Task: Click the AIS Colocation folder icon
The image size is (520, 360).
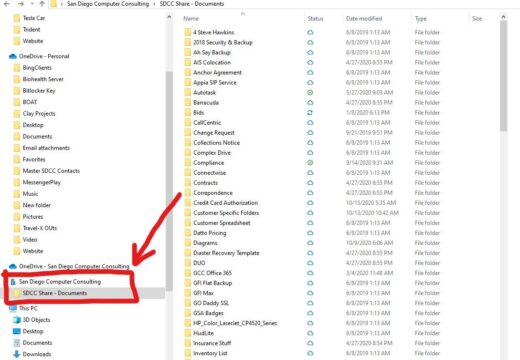Action: coord(188,62)
